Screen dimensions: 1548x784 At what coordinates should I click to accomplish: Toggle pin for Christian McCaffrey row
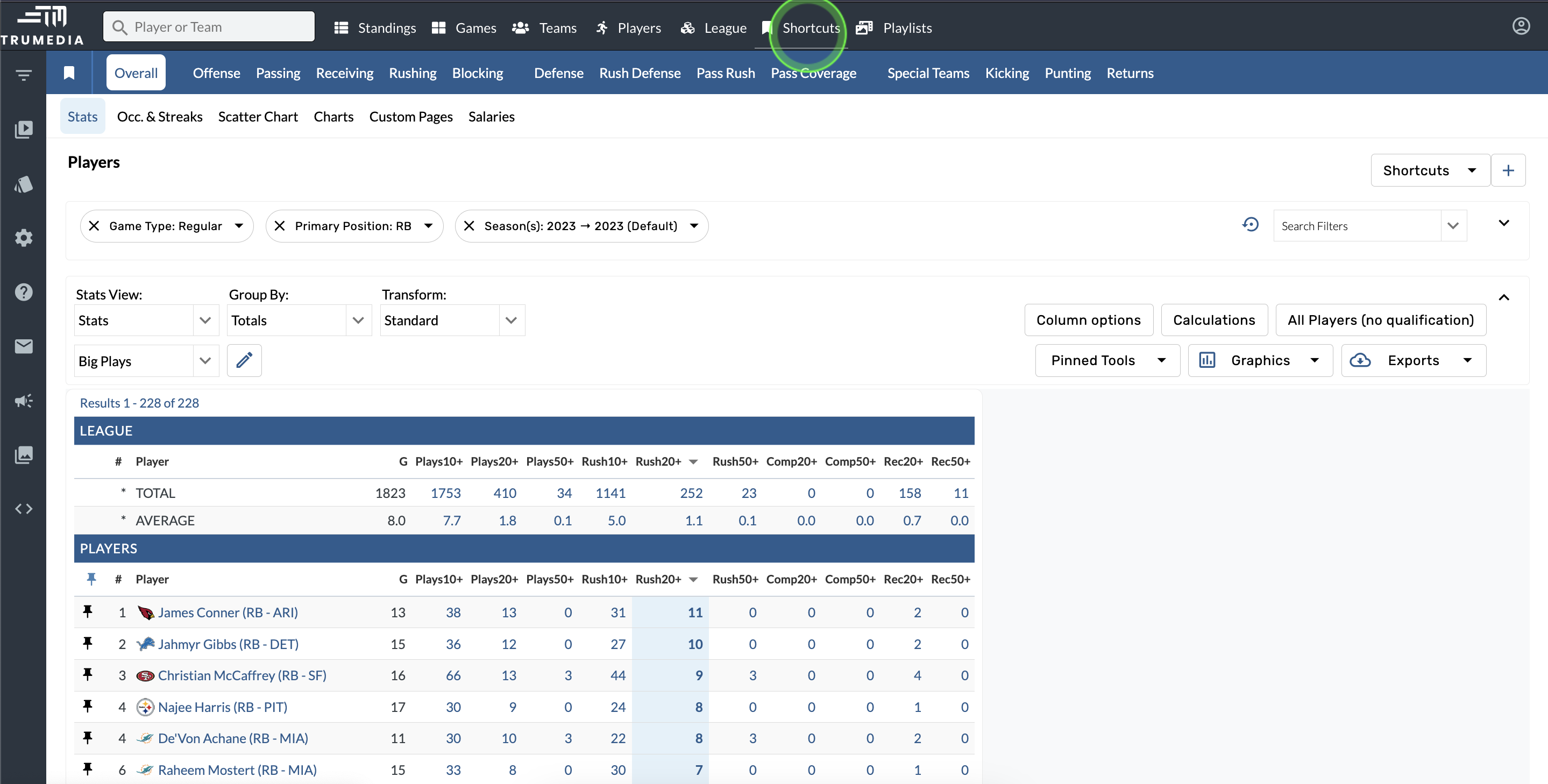pos(88,675)
